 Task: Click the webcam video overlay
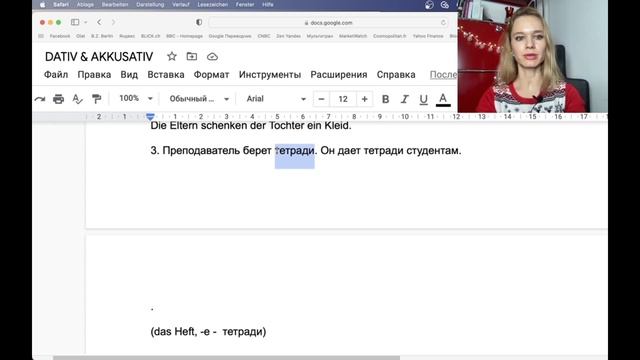533,56
